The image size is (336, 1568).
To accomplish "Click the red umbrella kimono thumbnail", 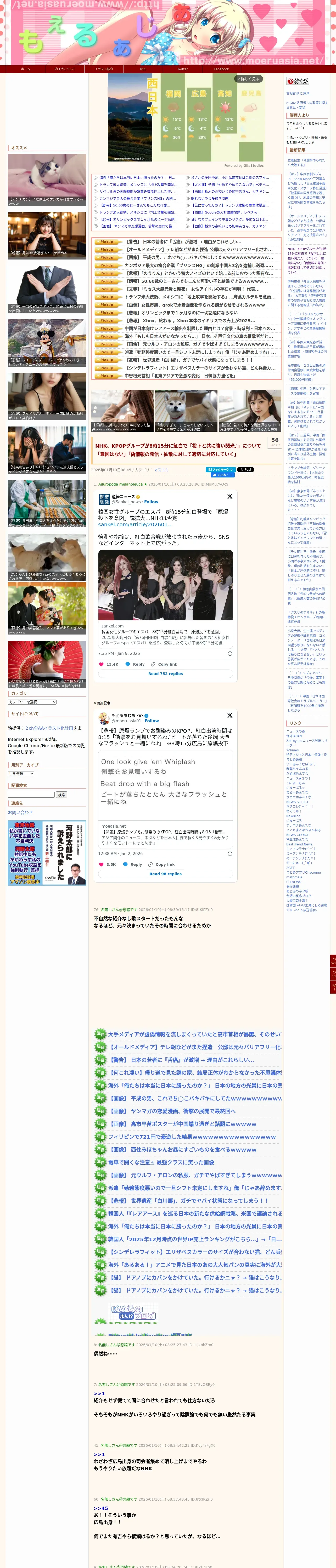I will click(x=47, y=664).
